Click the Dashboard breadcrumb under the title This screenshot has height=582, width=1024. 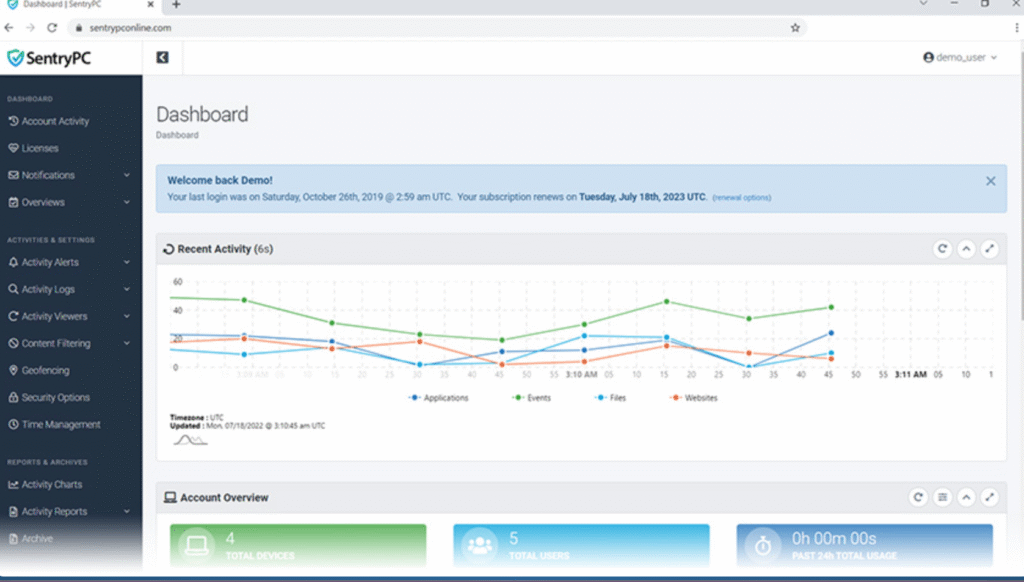point(177,135)
